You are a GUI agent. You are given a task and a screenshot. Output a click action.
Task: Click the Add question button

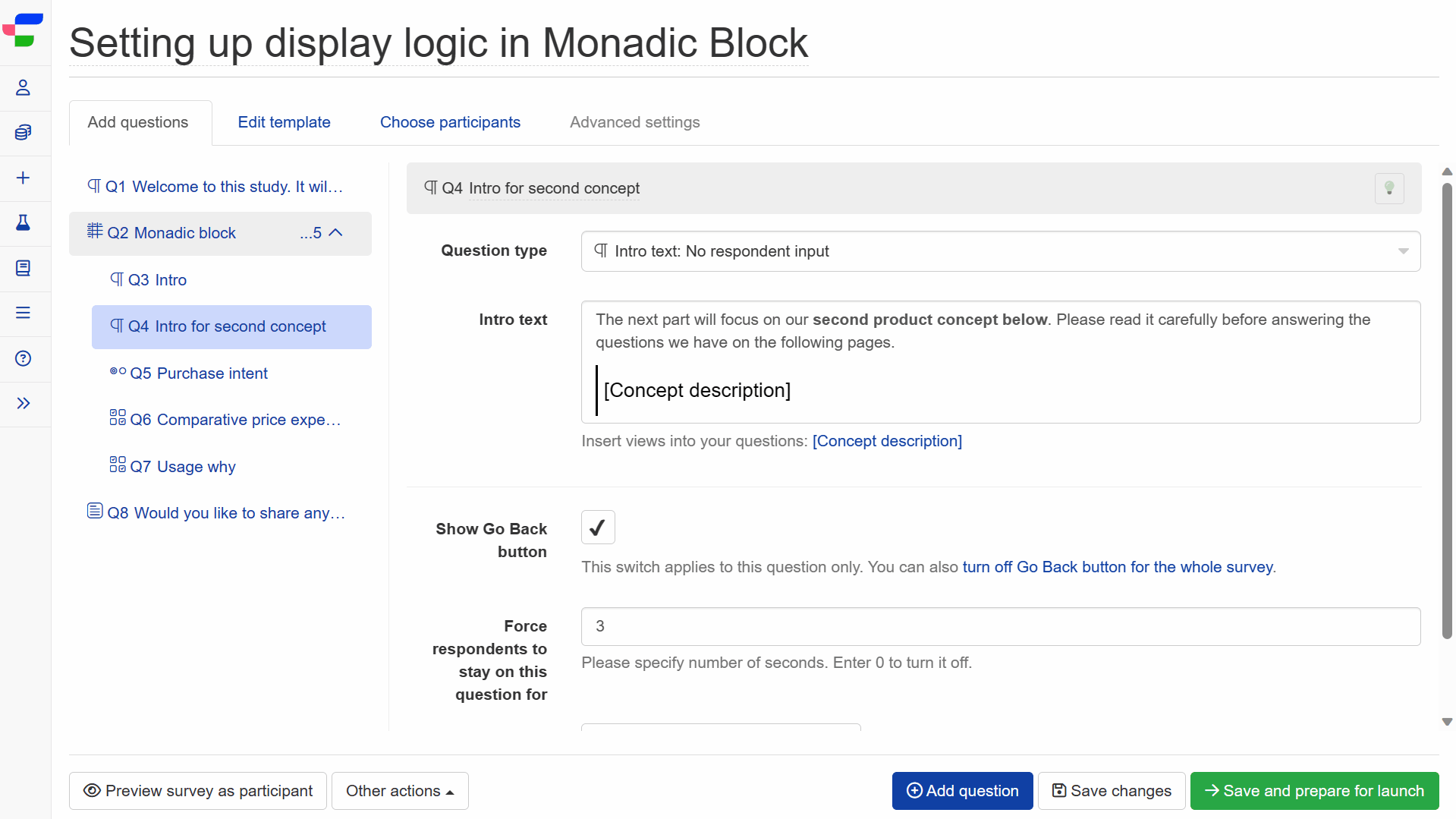pyautogui.click(x=962, y=791)
